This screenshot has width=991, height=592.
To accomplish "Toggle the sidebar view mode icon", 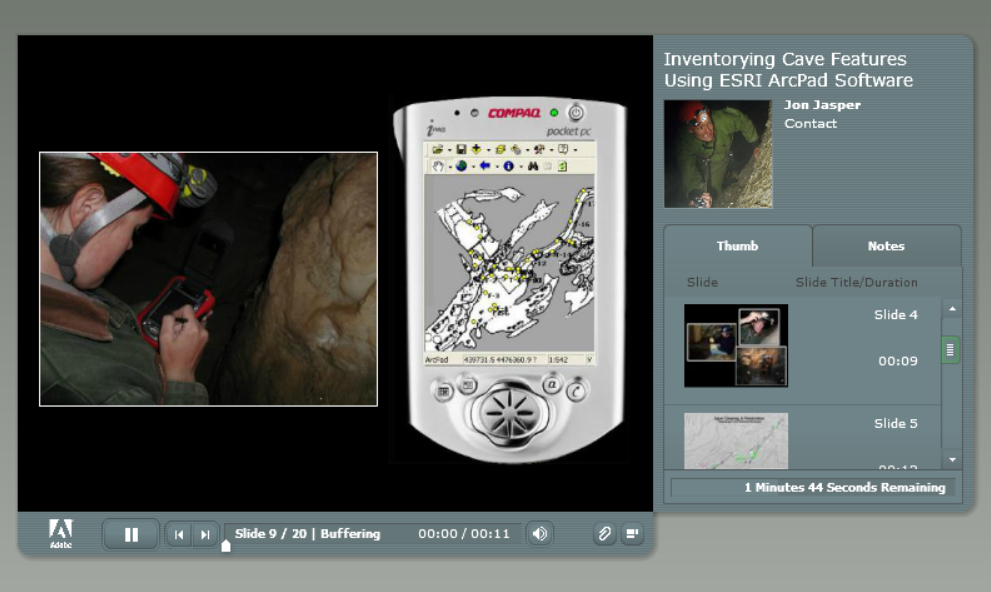I will coord(631,534).
